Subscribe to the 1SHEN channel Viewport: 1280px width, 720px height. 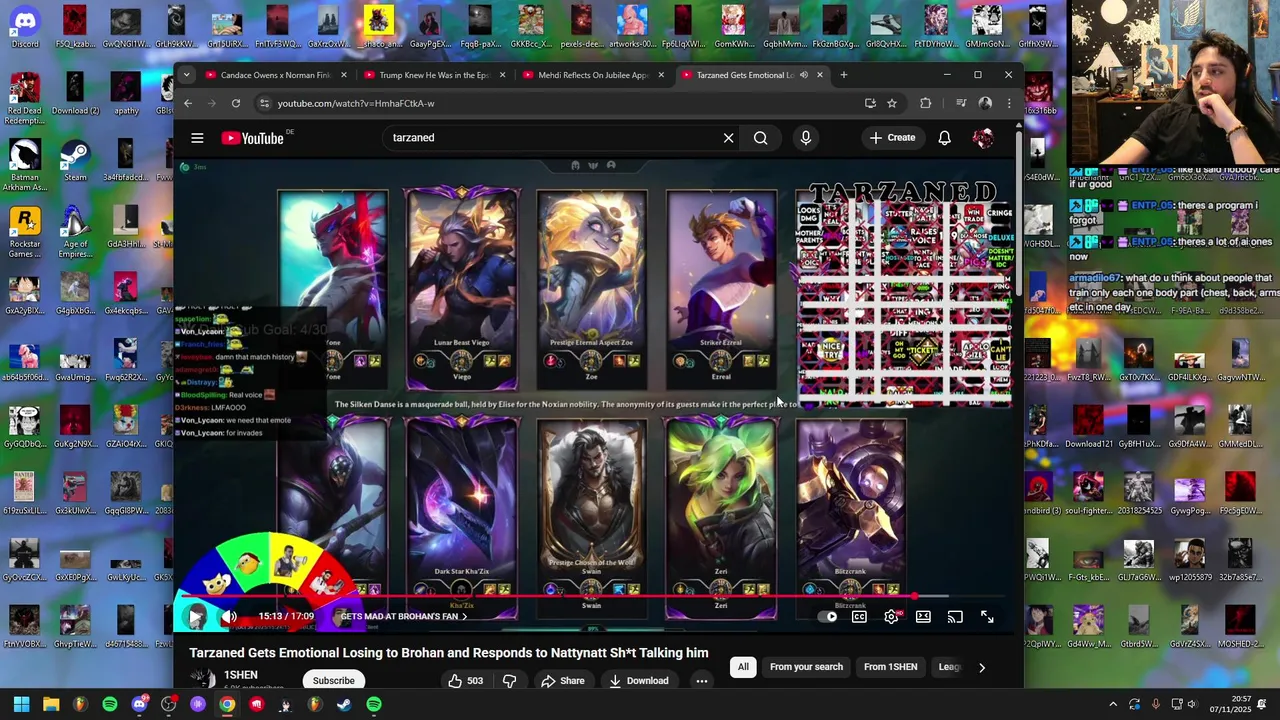(x=333, y=680)
